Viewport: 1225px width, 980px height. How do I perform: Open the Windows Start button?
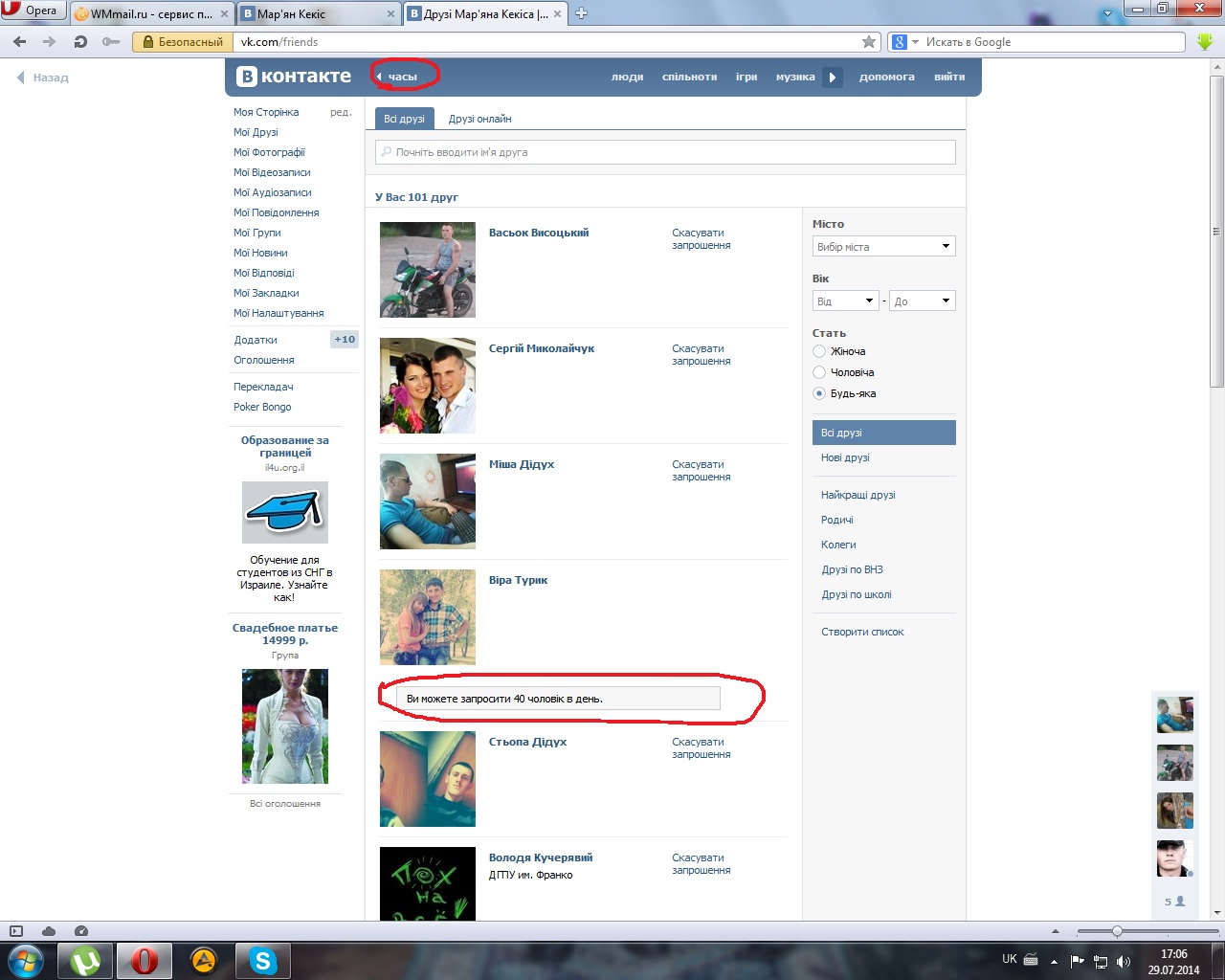[25, 960]
